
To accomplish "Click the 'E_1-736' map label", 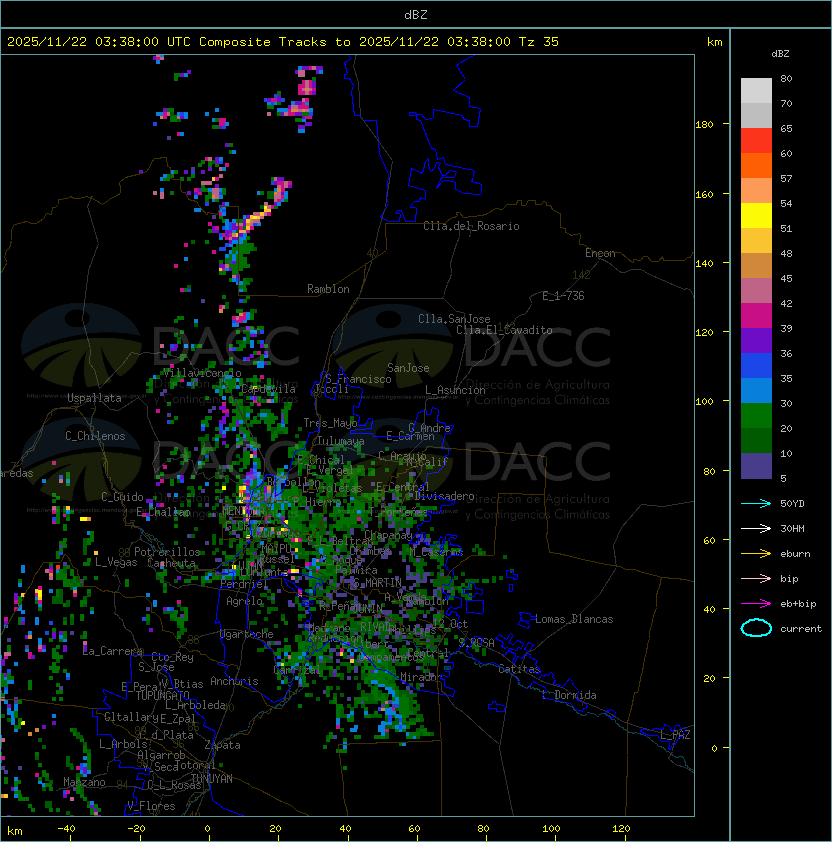I will click(x=563, y=296).
